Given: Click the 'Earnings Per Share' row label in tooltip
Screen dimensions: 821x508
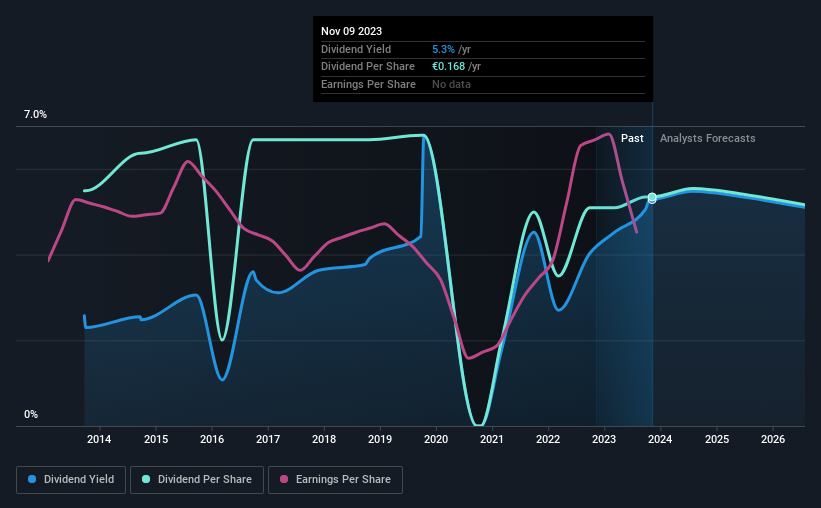Looking at the screenshot, I should [x=368, y=84].
